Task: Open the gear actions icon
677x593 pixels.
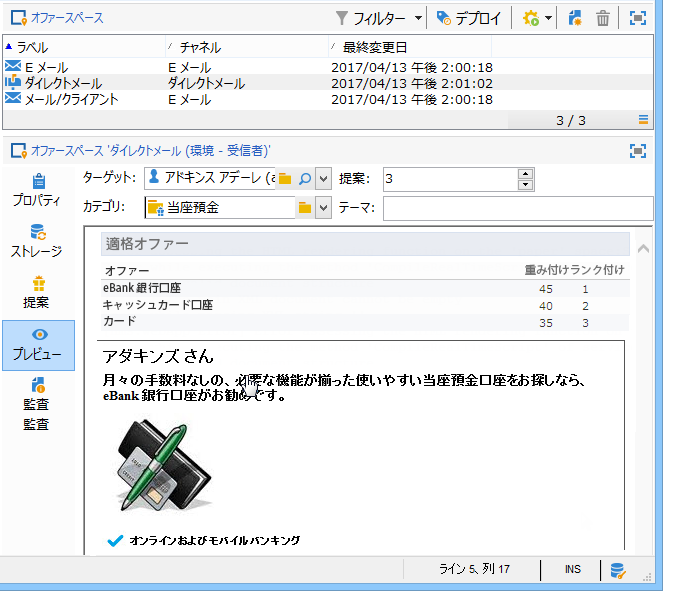Action: point(531,18)
